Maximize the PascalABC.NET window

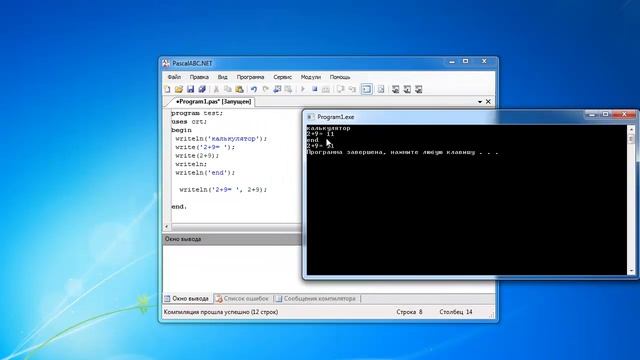[466, 61]
